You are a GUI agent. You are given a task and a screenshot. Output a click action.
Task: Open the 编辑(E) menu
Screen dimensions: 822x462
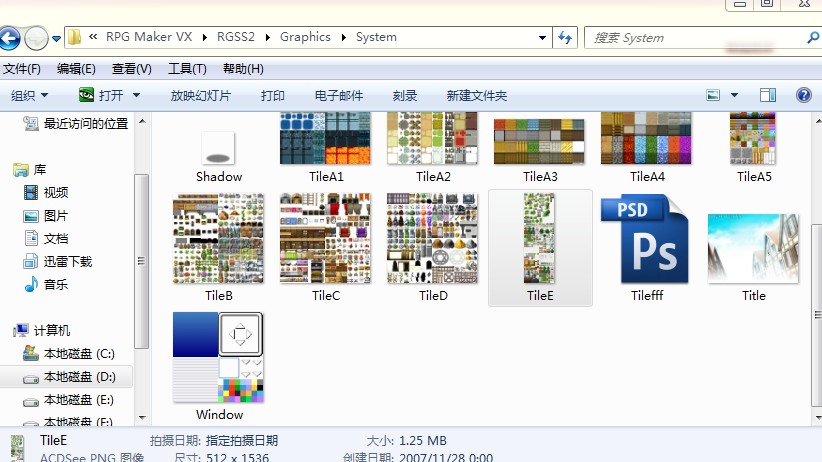[x=76, y=69]
